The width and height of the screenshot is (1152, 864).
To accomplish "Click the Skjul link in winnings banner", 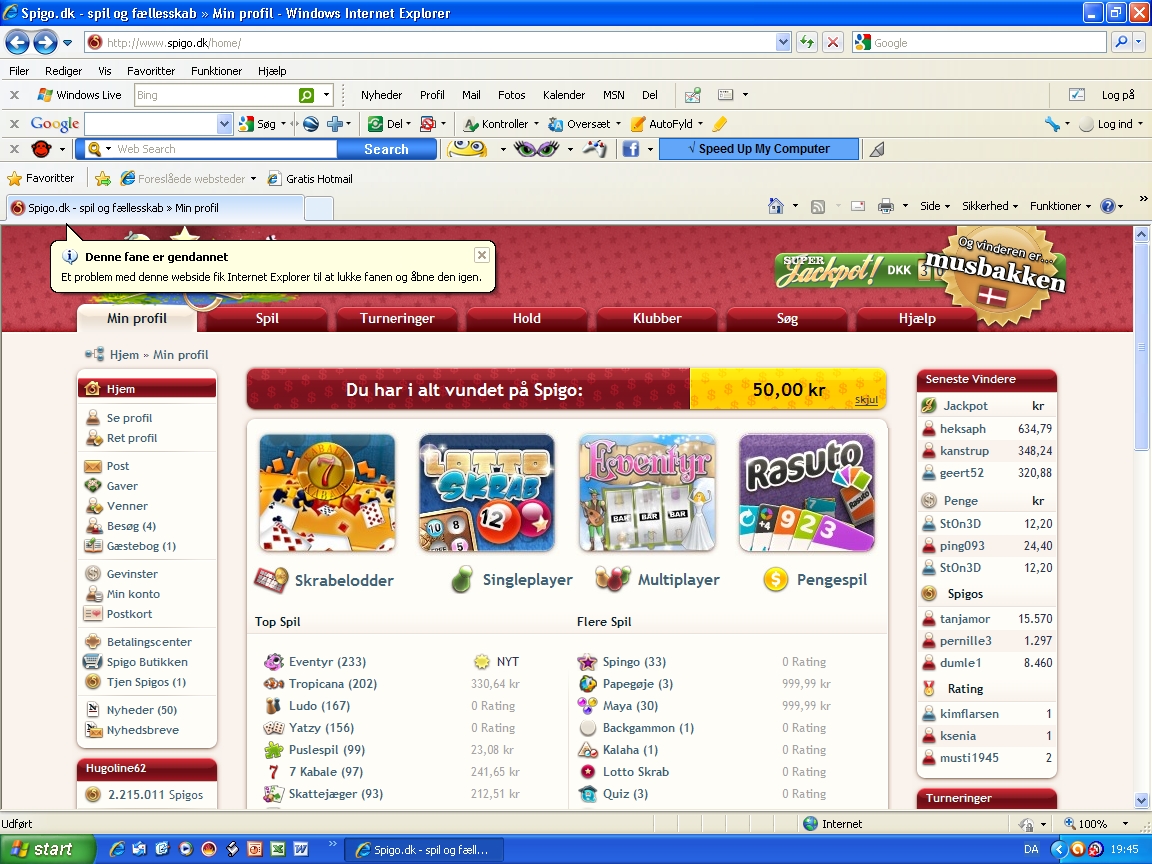I will (866, 400).
